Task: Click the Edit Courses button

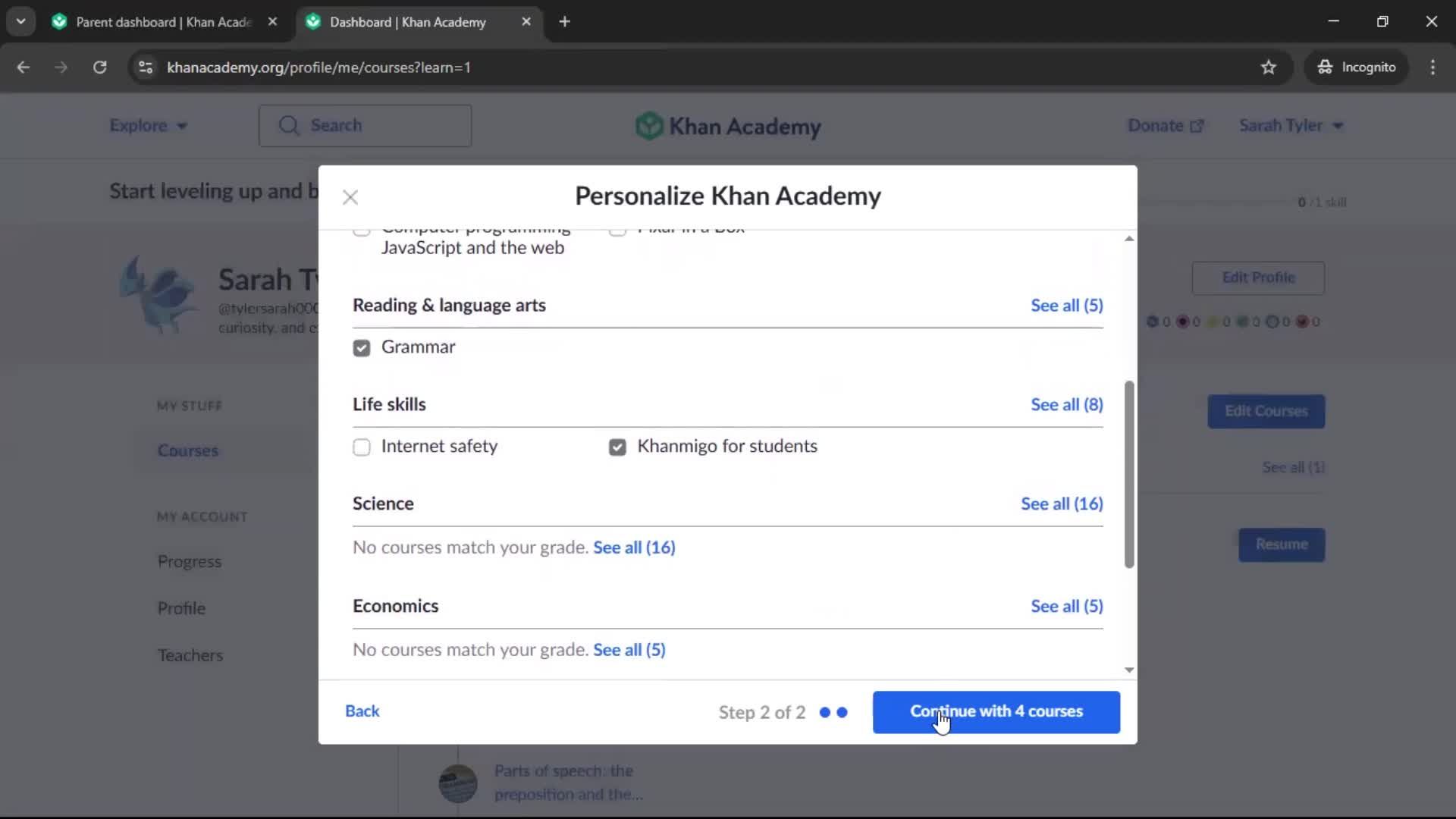Action: (x=1266, y=411)
